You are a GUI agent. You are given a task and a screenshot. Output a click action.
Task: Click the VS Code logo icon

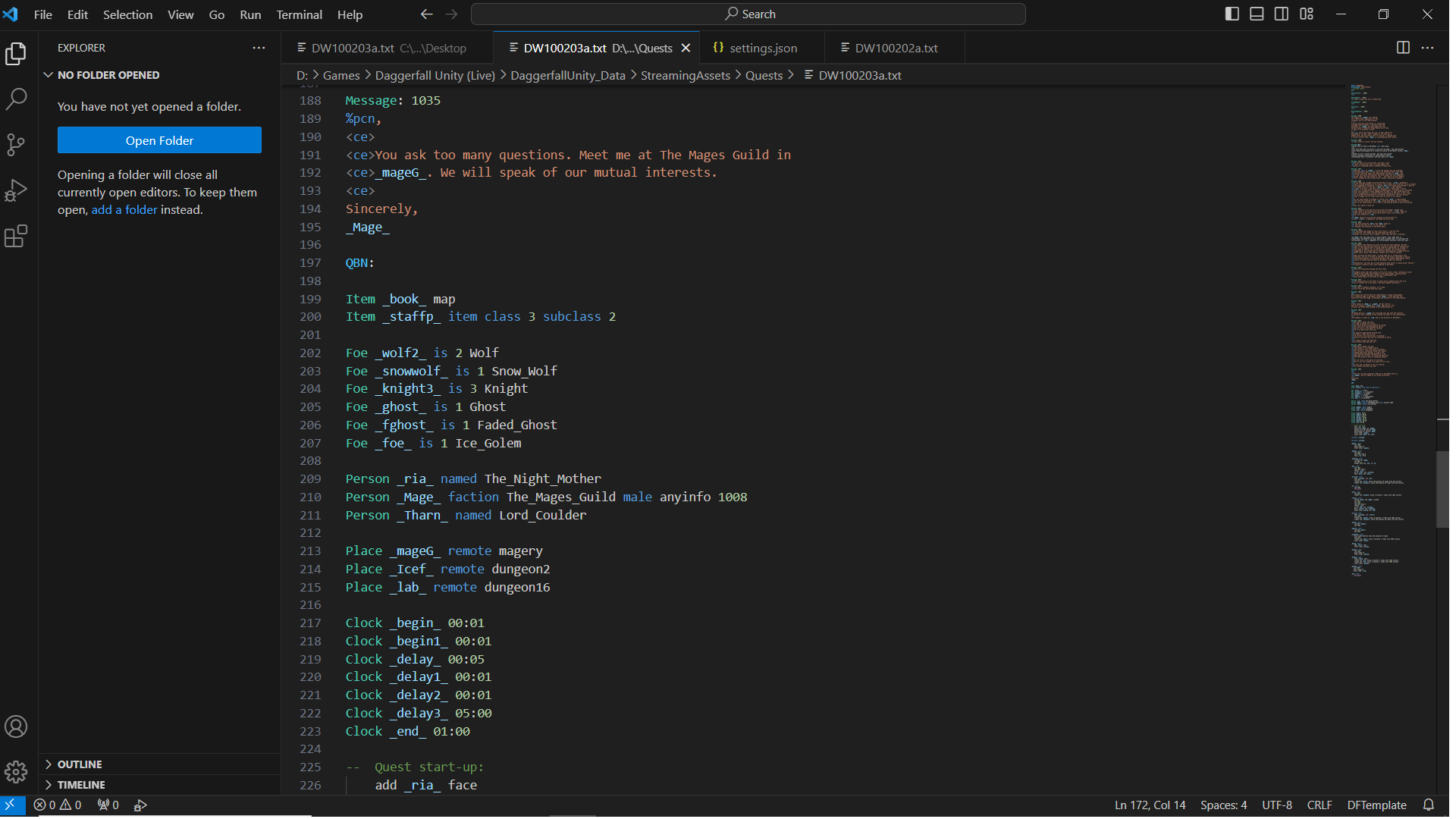tap(11, 14)
